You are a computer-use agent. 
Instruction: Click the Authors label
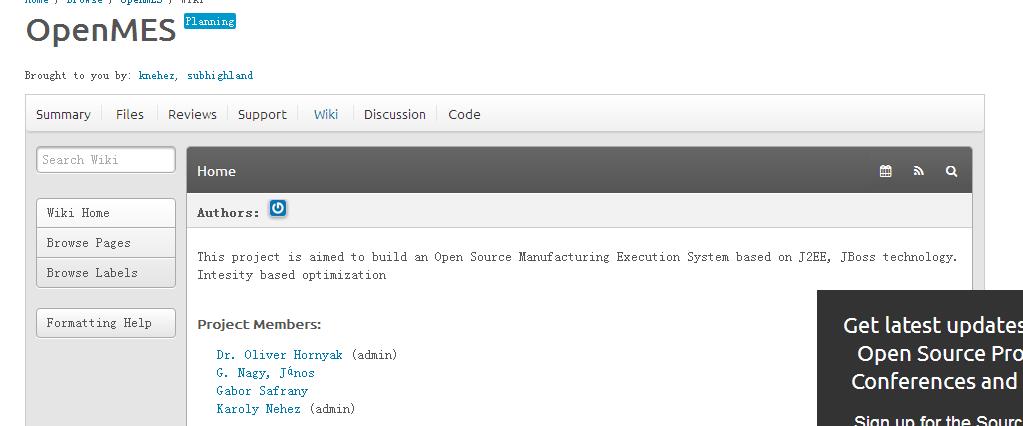[228, 213]
